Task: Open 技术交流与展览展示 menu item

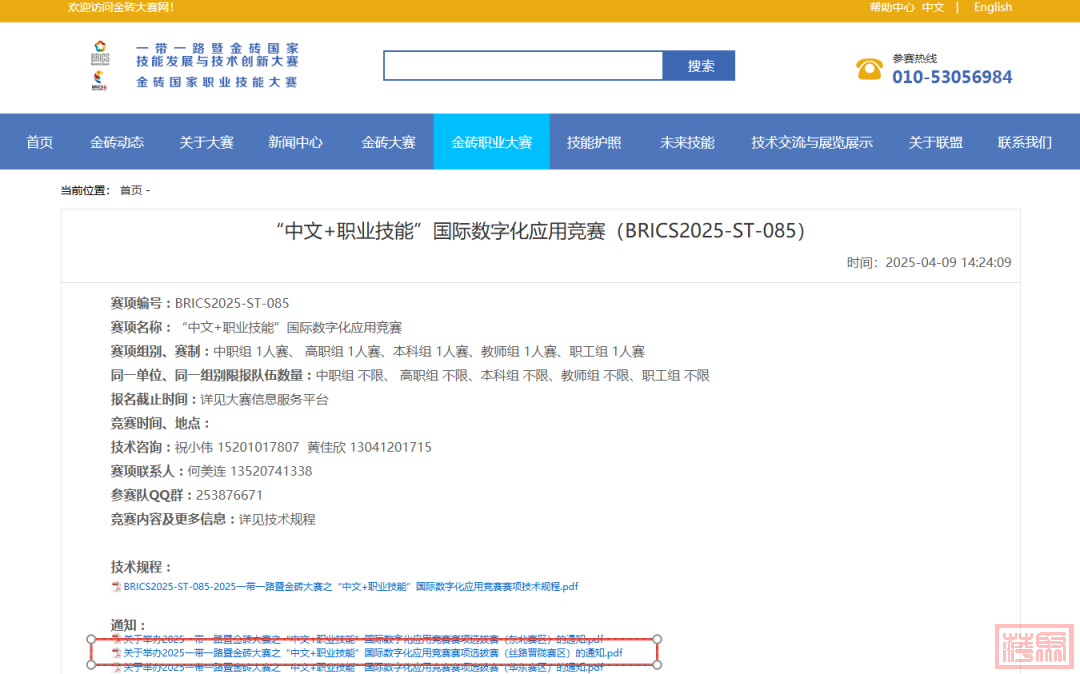Action: coord(811,142)
